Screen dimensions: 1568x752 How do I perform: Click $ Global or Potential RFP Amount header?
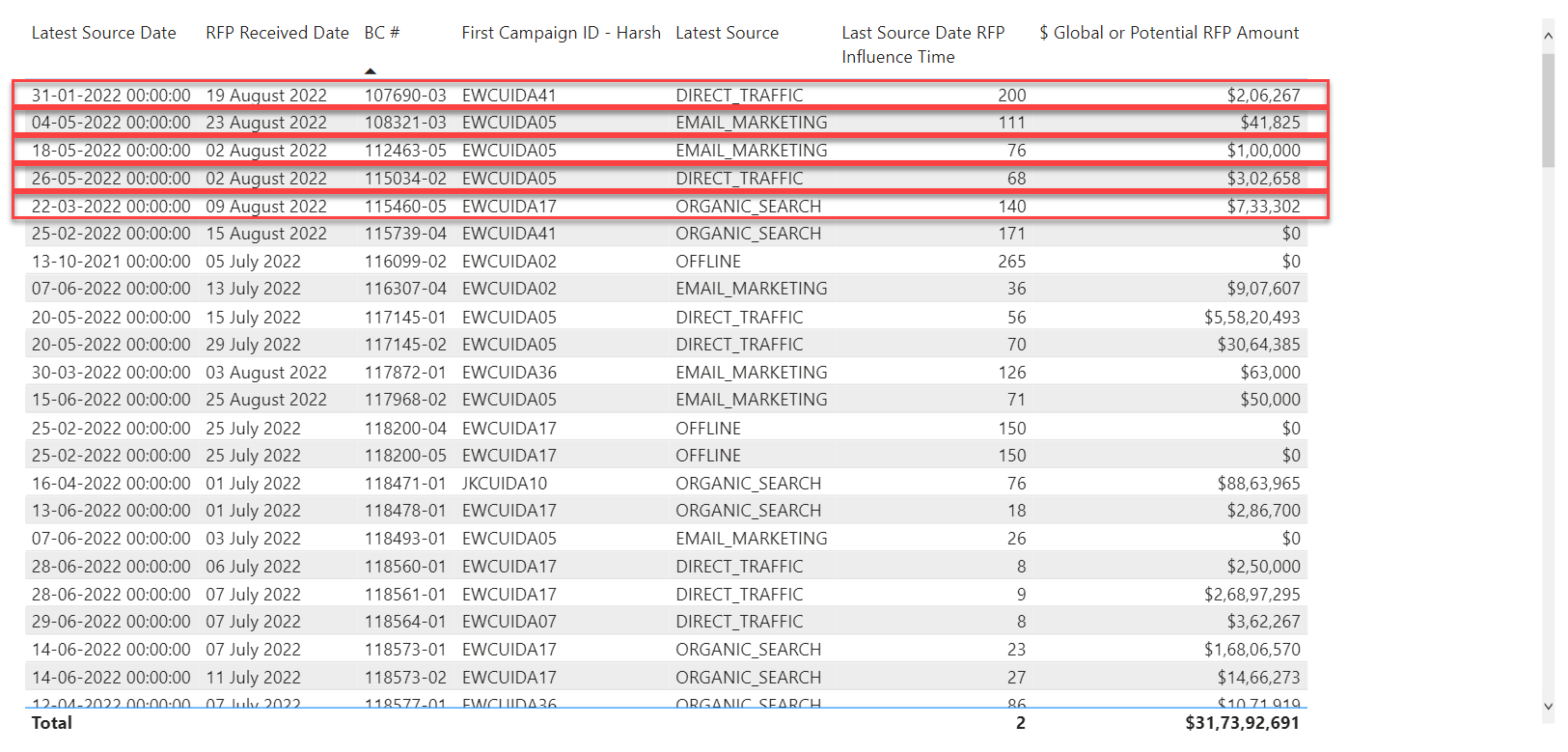(1169, 33)
